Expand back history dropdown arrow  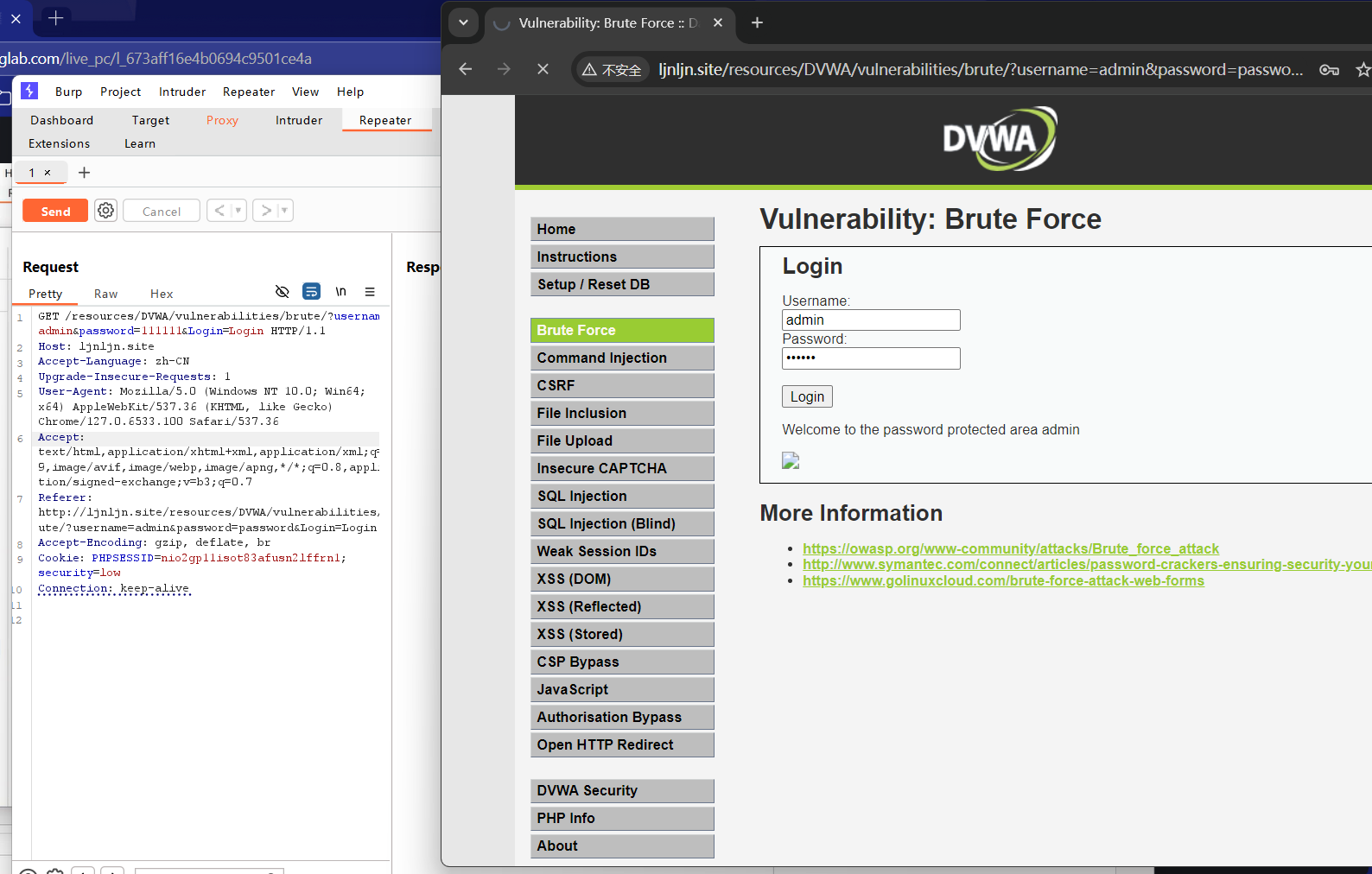[x=238, y=210]
